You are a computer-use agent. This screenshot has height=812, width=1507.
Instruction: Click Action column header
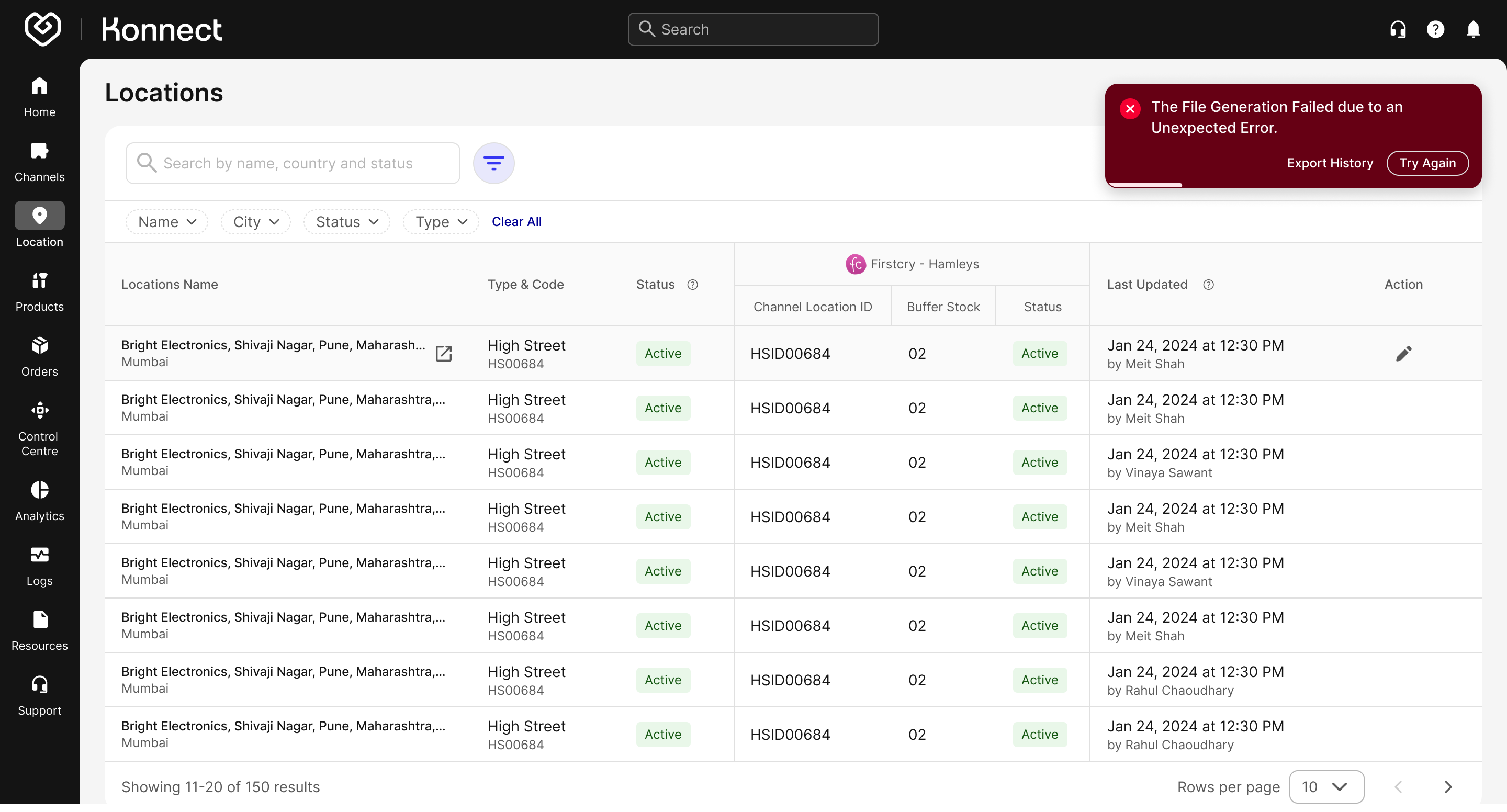(1403, 284)
